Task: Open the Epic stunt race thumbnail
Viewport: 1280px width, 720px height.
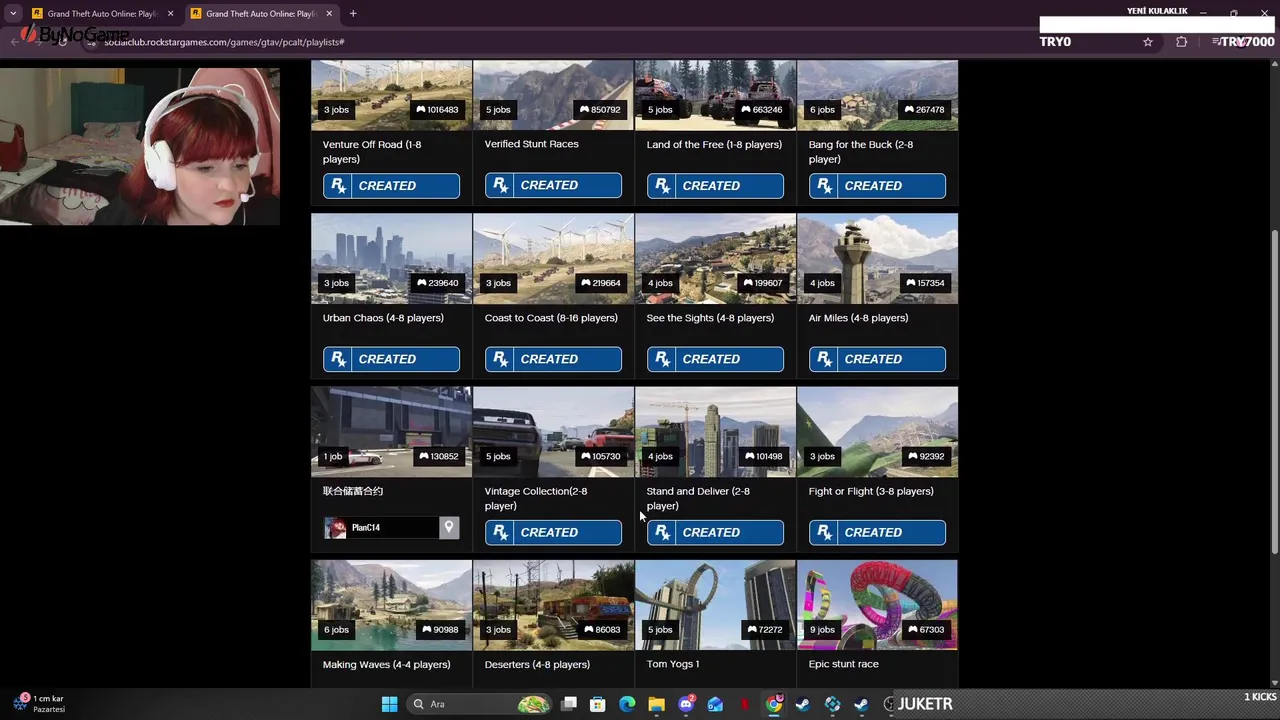Action: pos(877,604)
